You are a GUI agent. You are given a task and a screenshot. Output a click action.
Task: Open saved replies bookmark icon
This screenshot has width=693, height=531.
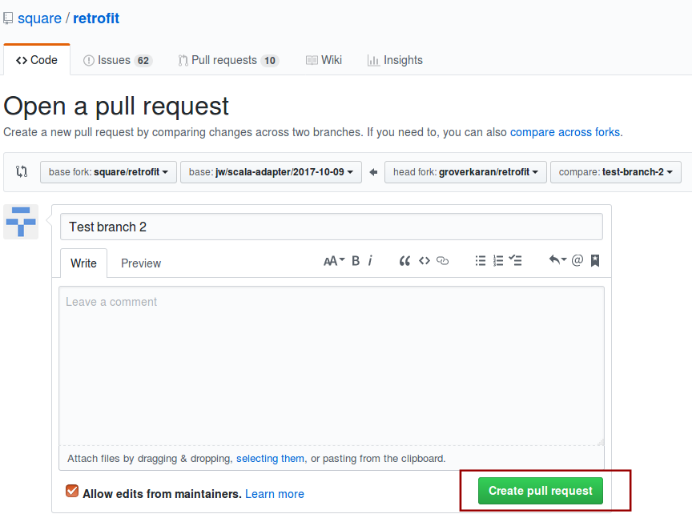(595, 261)
